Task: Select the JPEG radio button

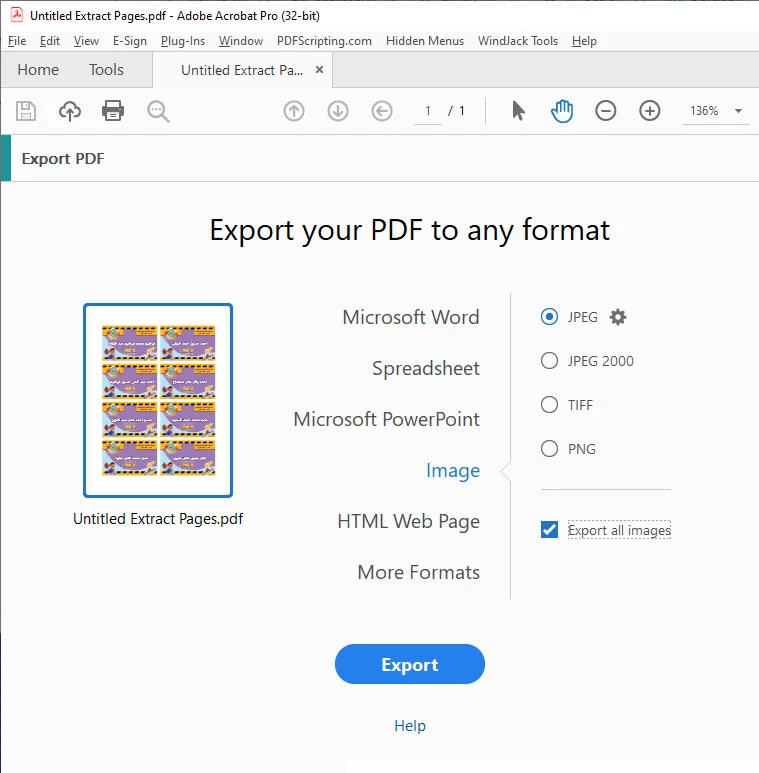Action: coord(549,316)
